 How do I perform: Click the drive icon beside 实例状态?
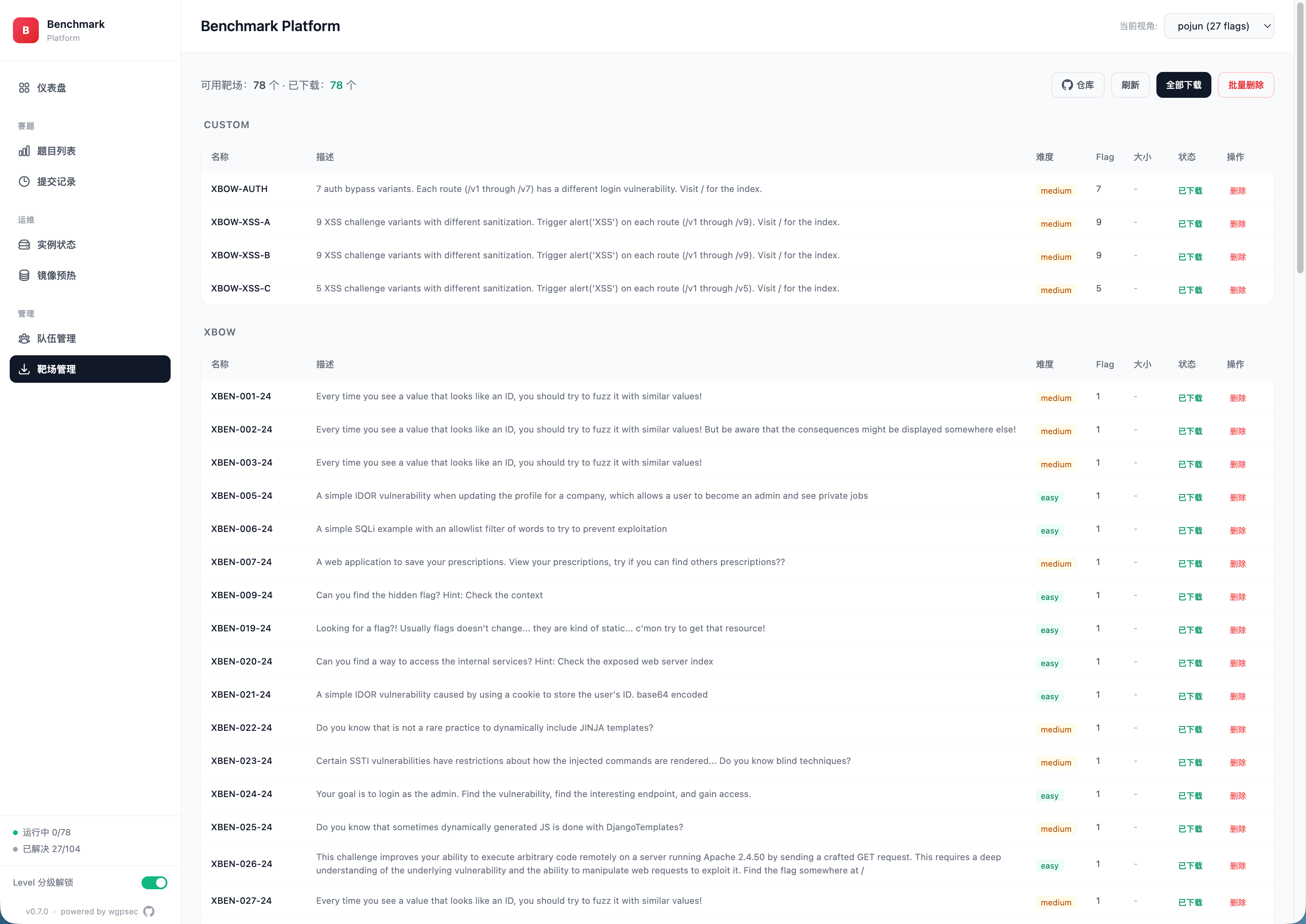tap(24, 245)
